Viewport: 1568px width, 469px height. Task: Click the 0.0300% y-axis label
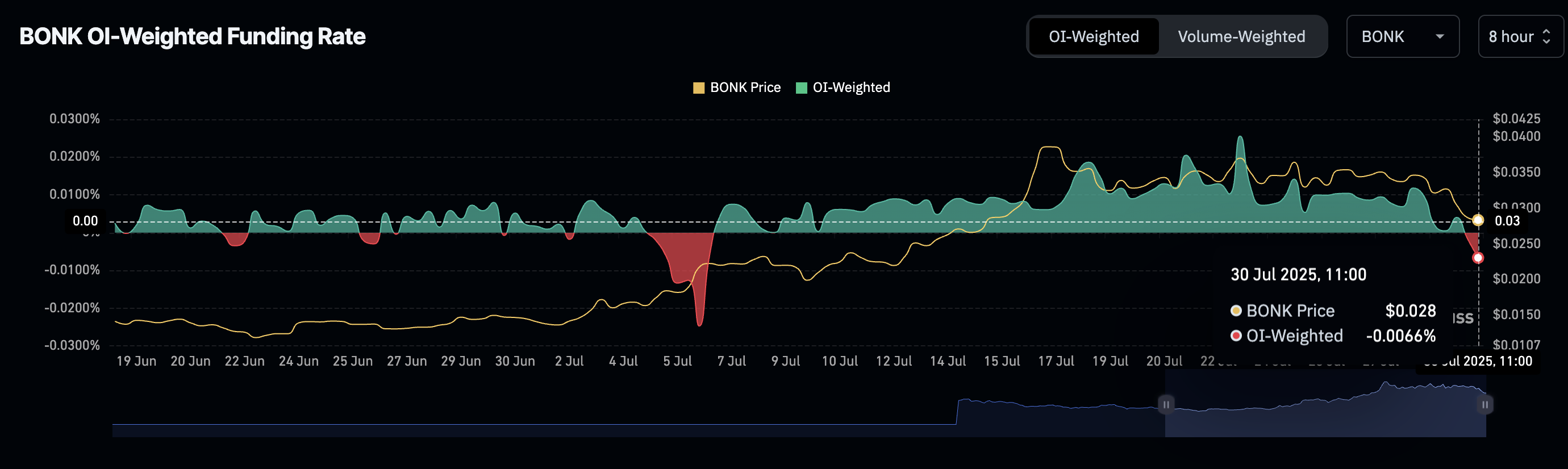coord(74,119)
